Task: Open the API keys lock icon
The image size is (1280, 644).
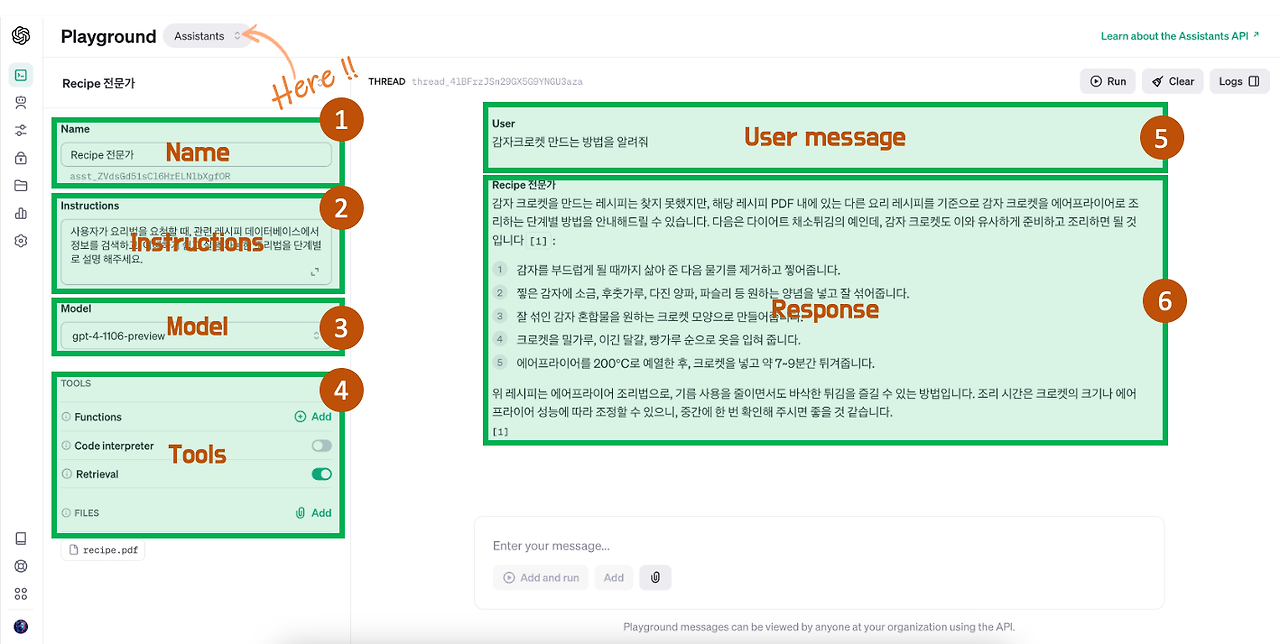Action: pos(21,158)
